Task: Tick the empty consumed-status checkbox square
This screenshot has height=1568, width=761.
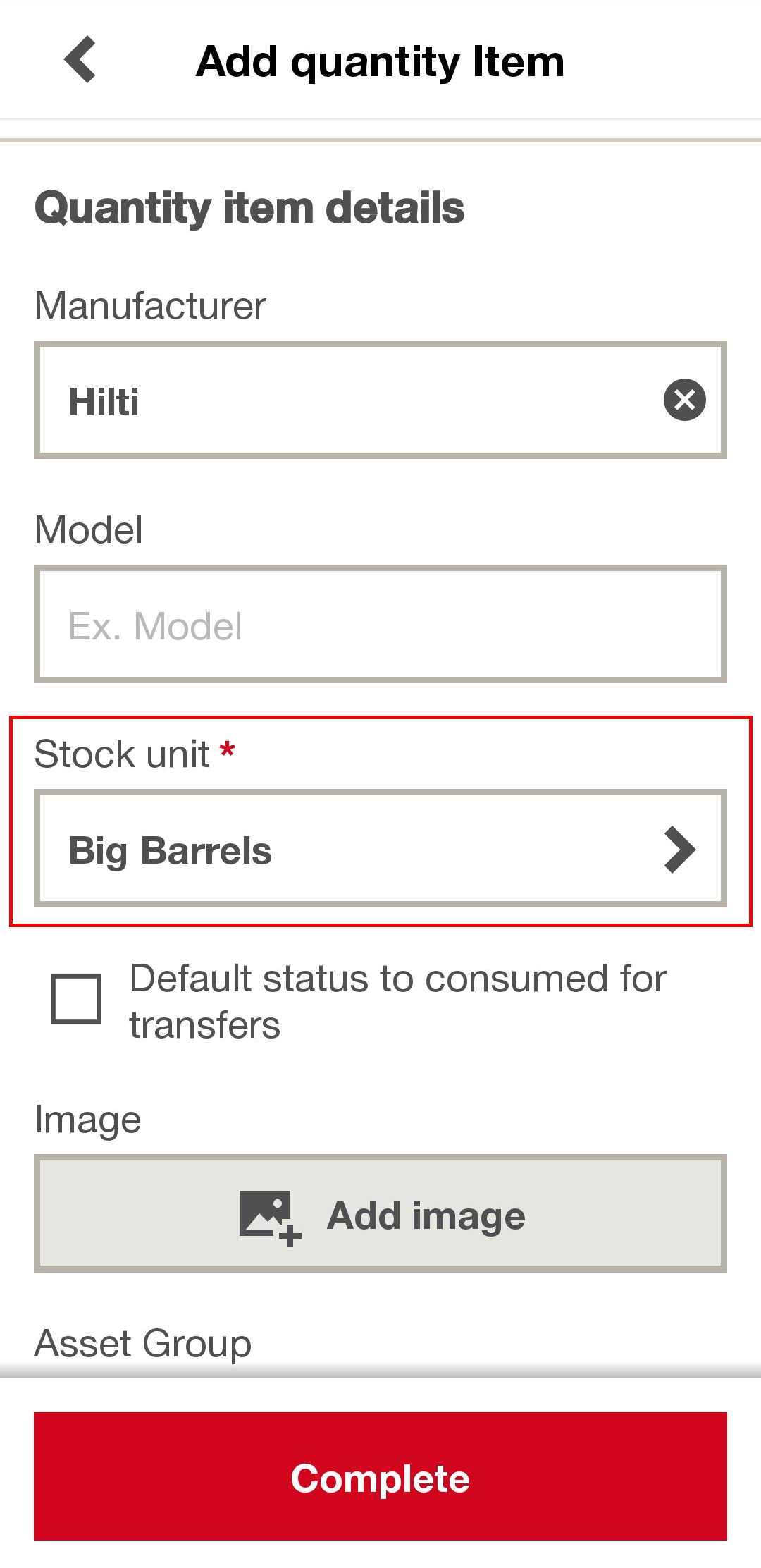Action: (x=76, y=999)
